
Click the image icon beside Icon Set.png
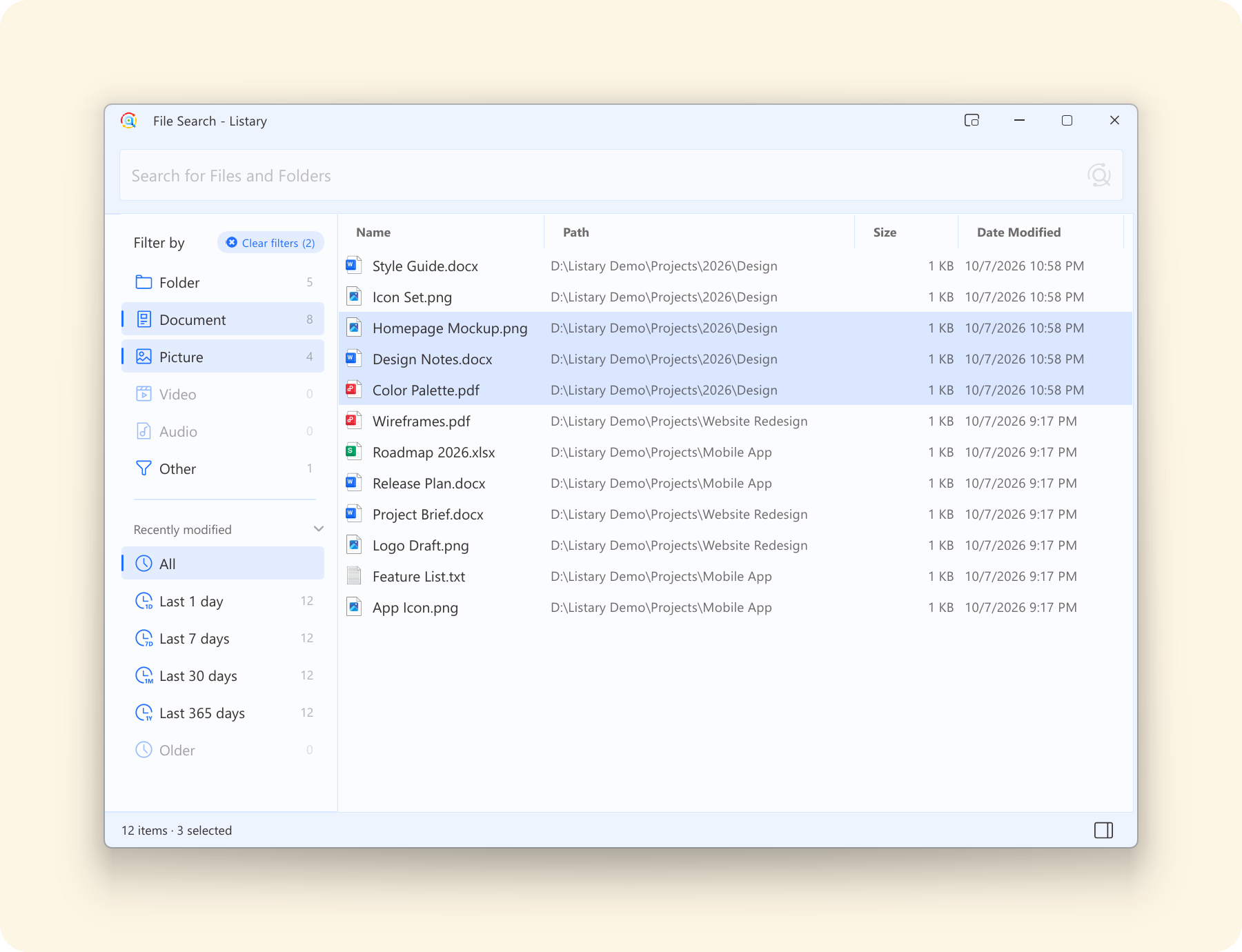point(353,297)
